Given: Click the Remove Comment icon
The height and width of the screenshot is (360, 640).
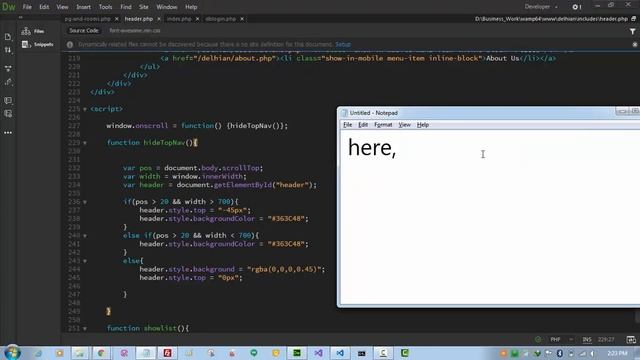Looking at the screenshot, I should pos(8,113).
